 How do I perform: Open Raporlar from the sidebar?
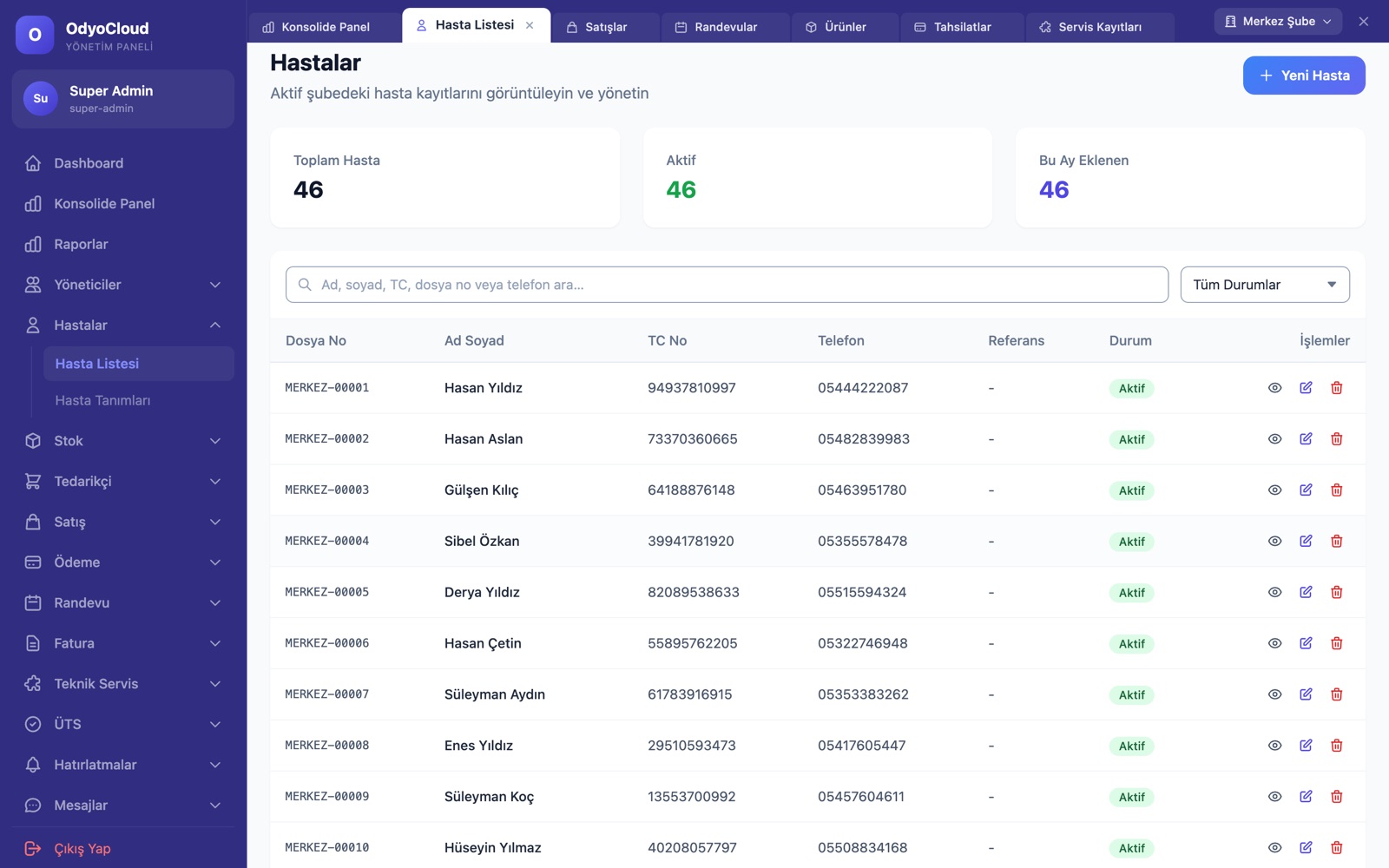coord(123,245)
